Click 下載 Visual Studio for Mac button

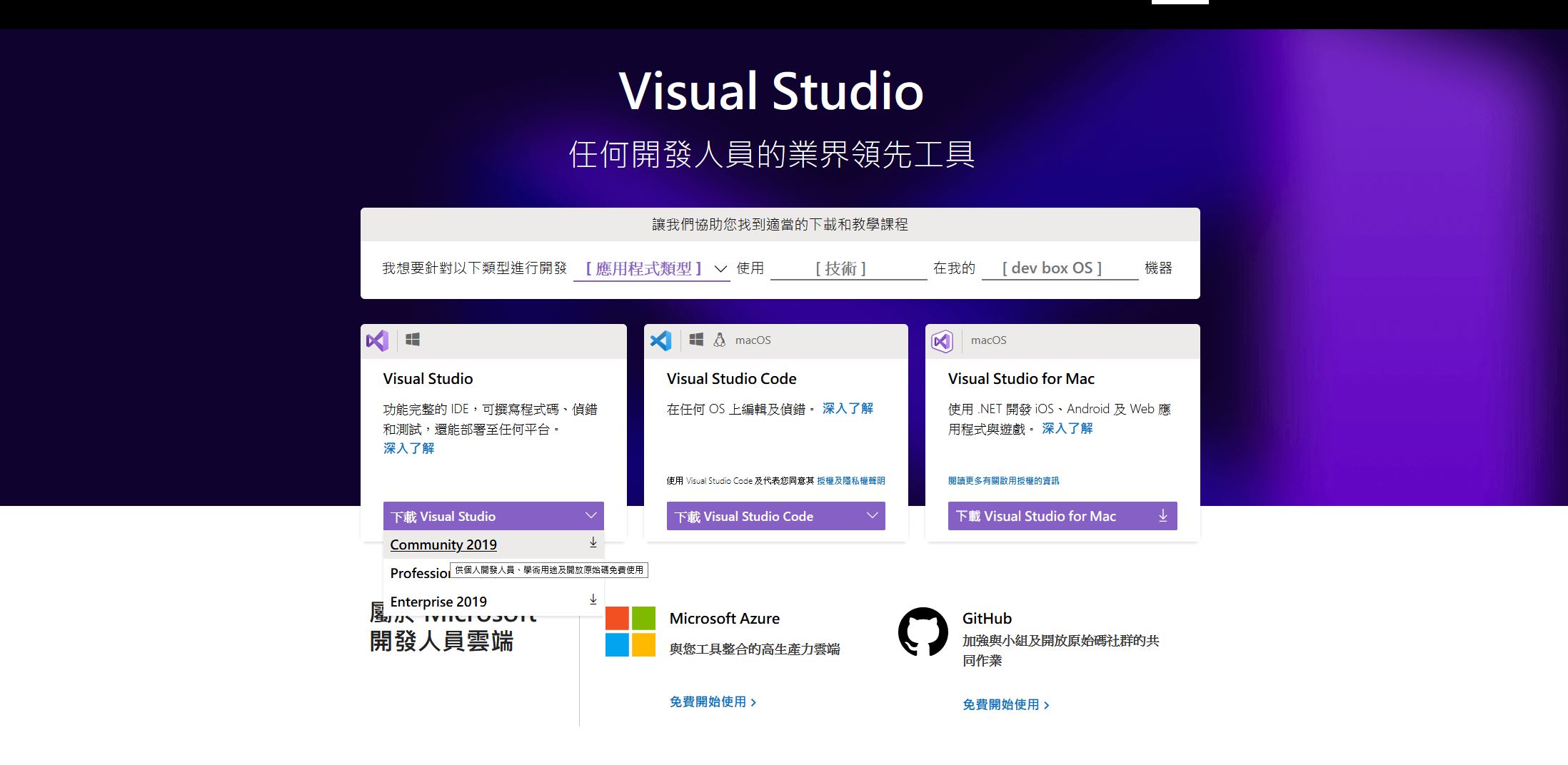click(1062, 516)
